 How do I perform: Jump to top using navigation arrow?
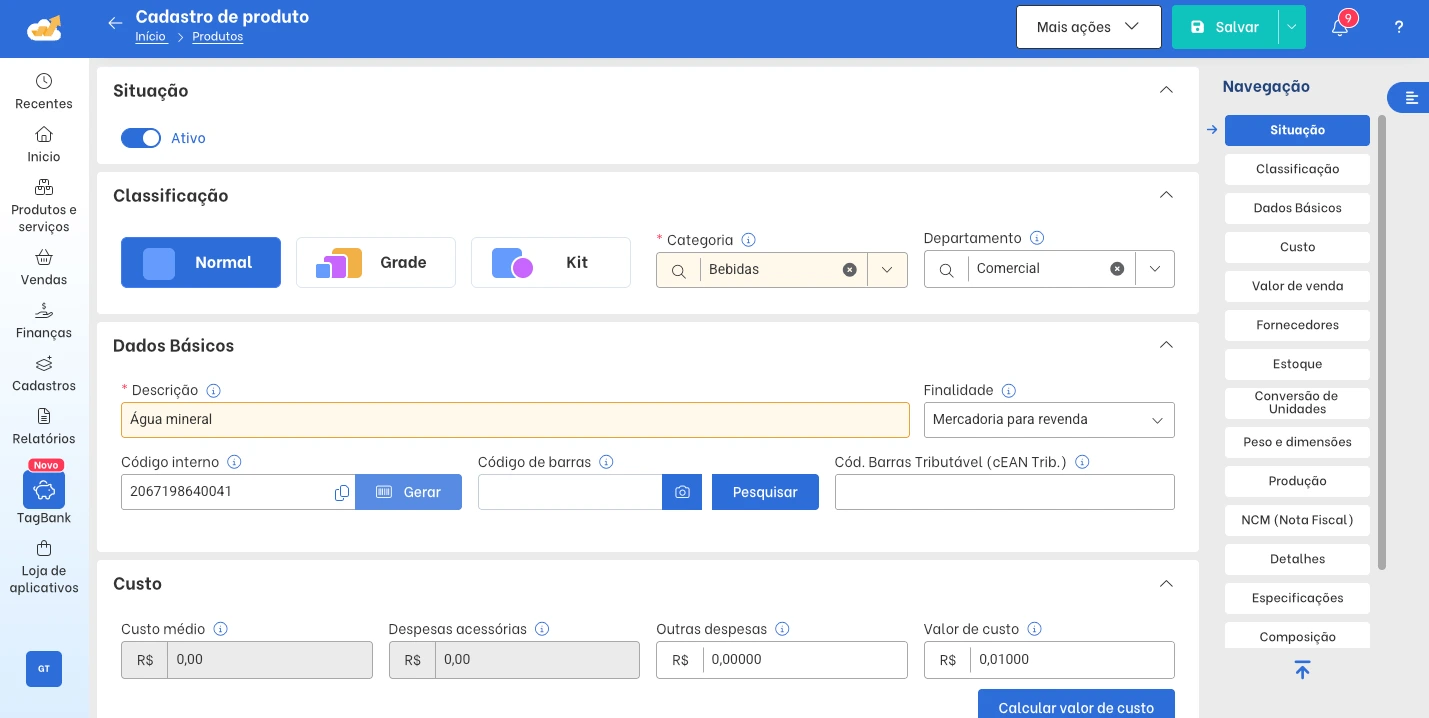pos(1302,670)
